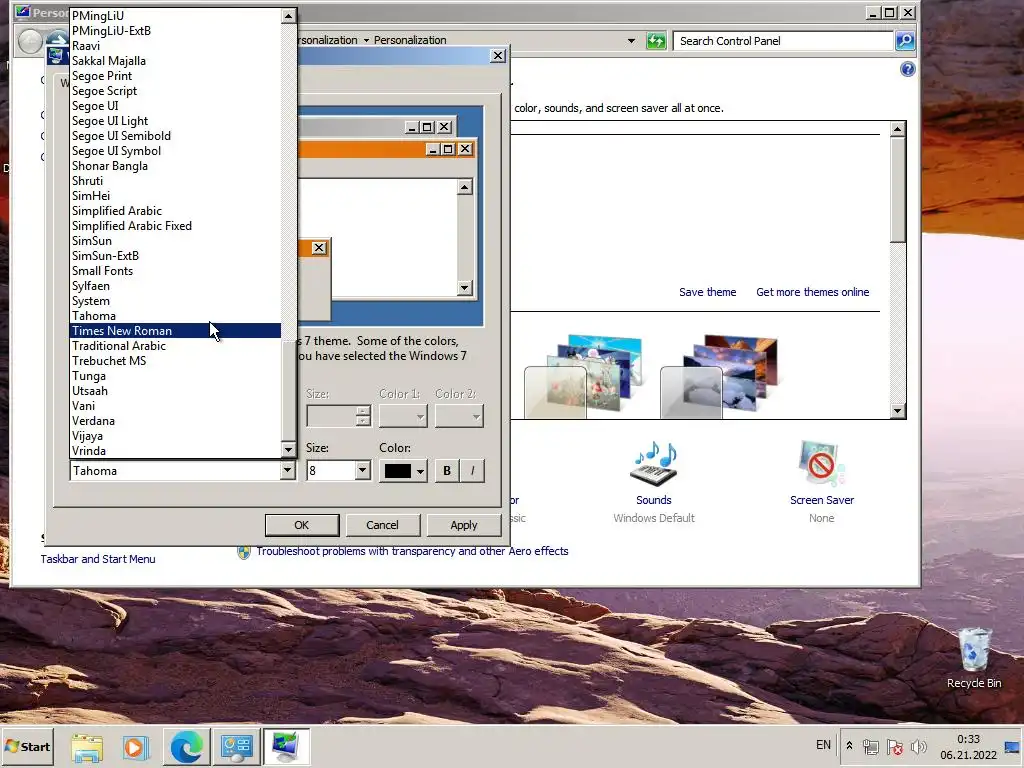
Task: Click themes list scroll down arrow
Action: 897,411
